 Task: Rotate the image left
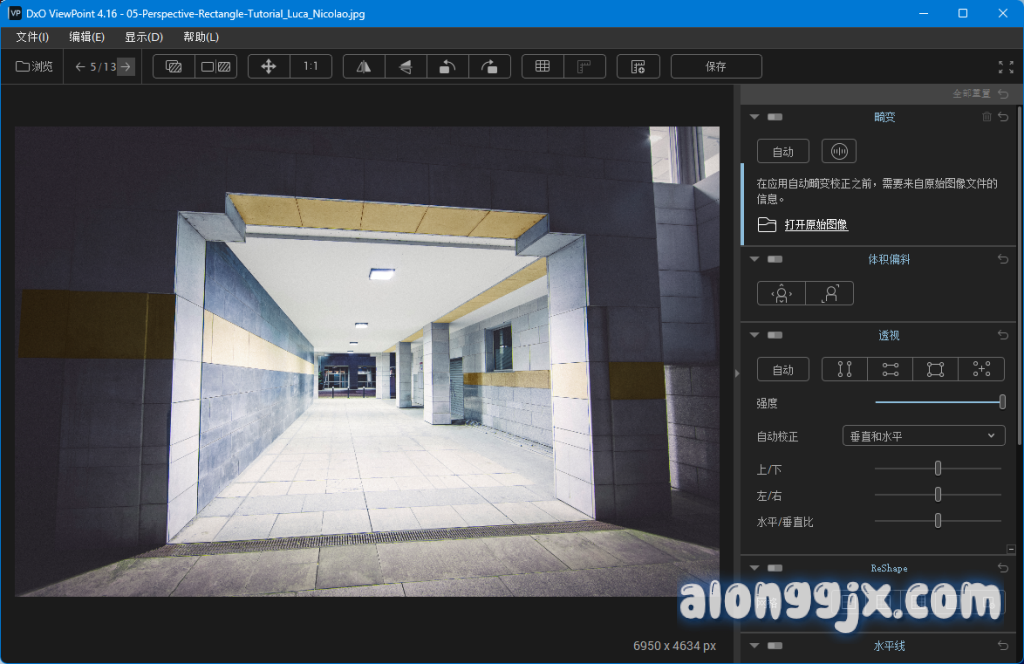[448, 66]
